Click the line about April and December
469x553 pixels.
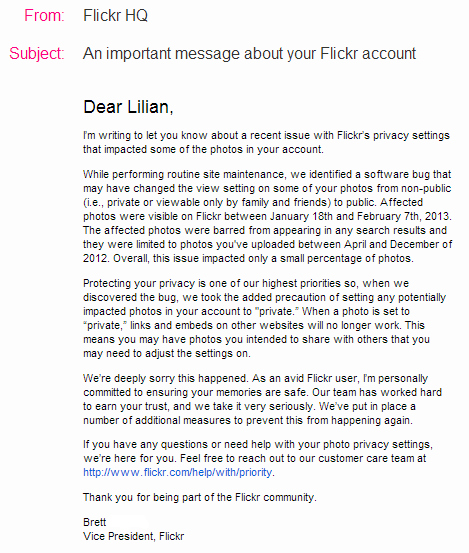click(x=268, y=244)
